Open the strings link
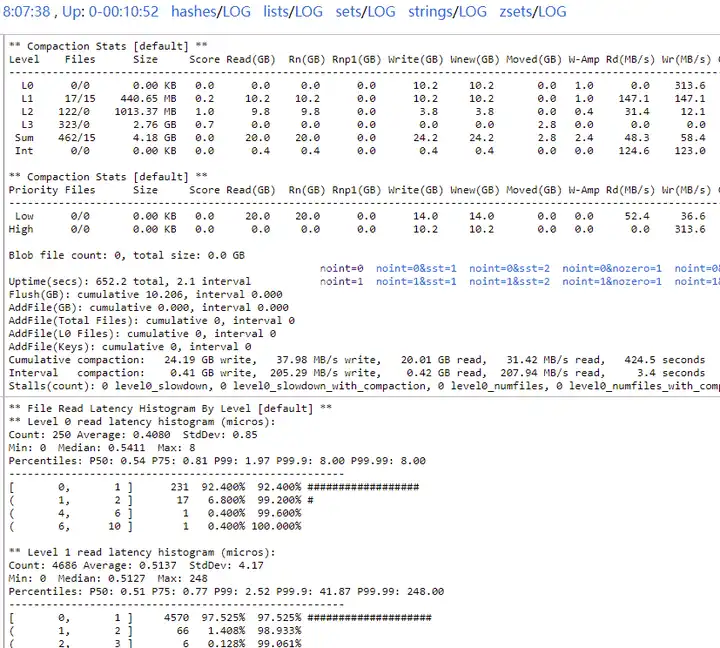The image size is (720, 648). coord(430,11)
